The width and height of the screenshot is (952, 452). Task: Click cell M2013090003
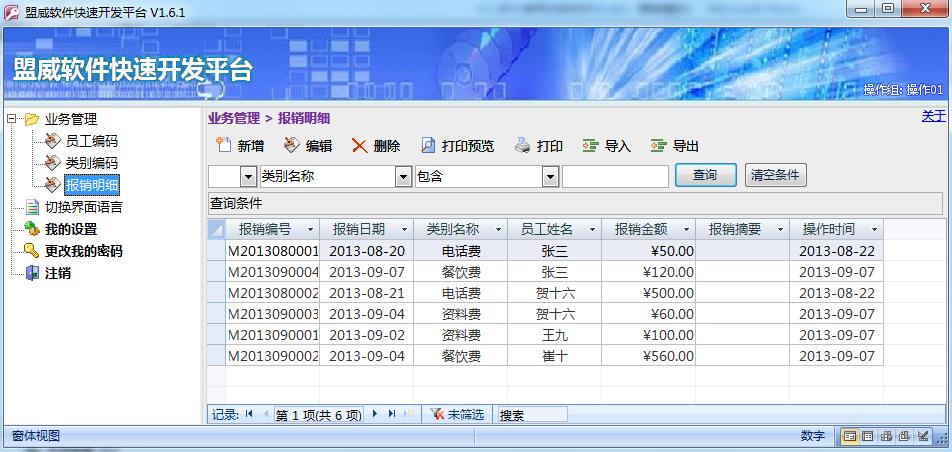(x=273, y=314)
